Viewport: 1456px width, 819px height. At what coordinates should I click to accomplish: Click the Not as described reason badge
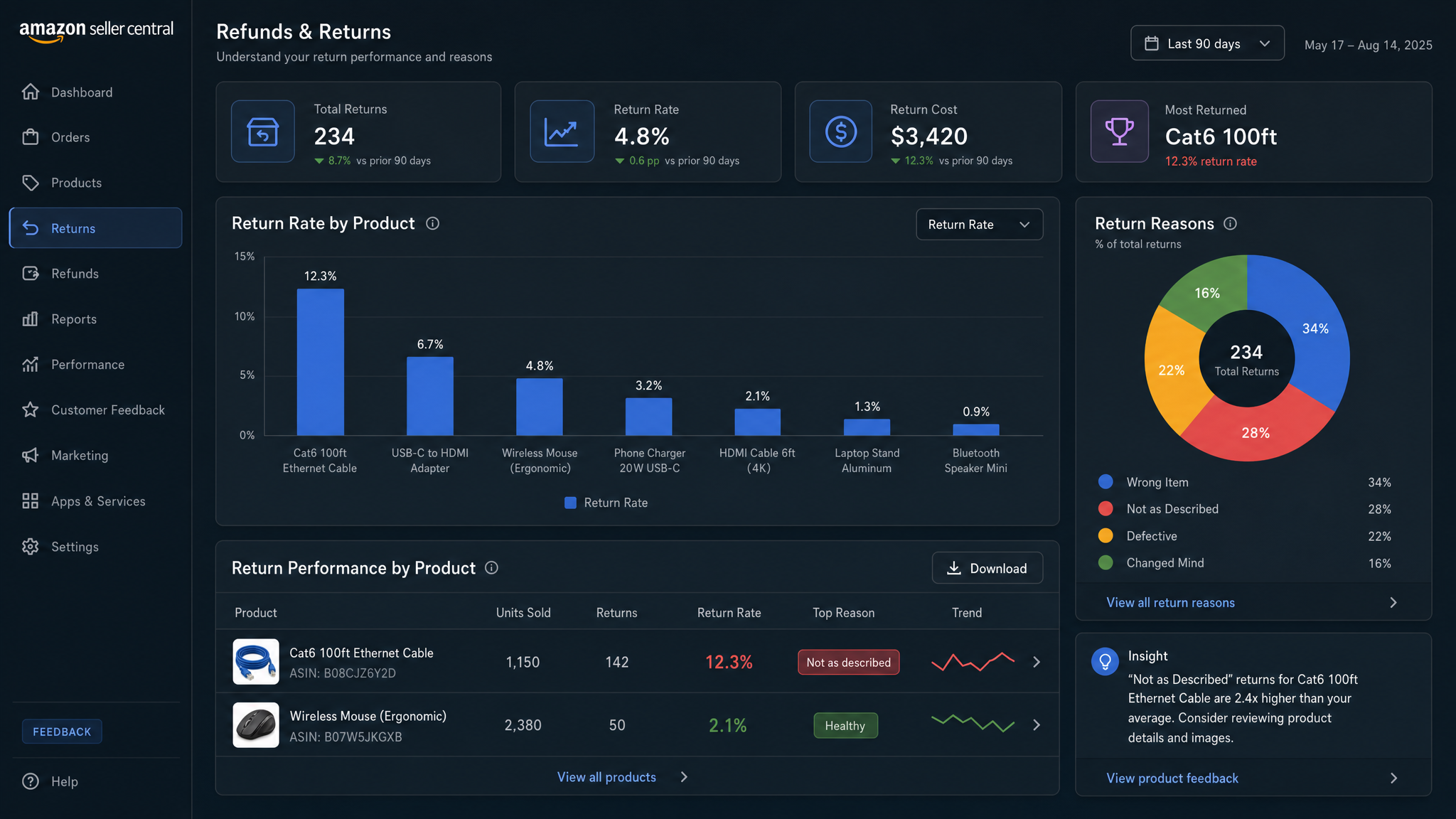click(848, 663)
